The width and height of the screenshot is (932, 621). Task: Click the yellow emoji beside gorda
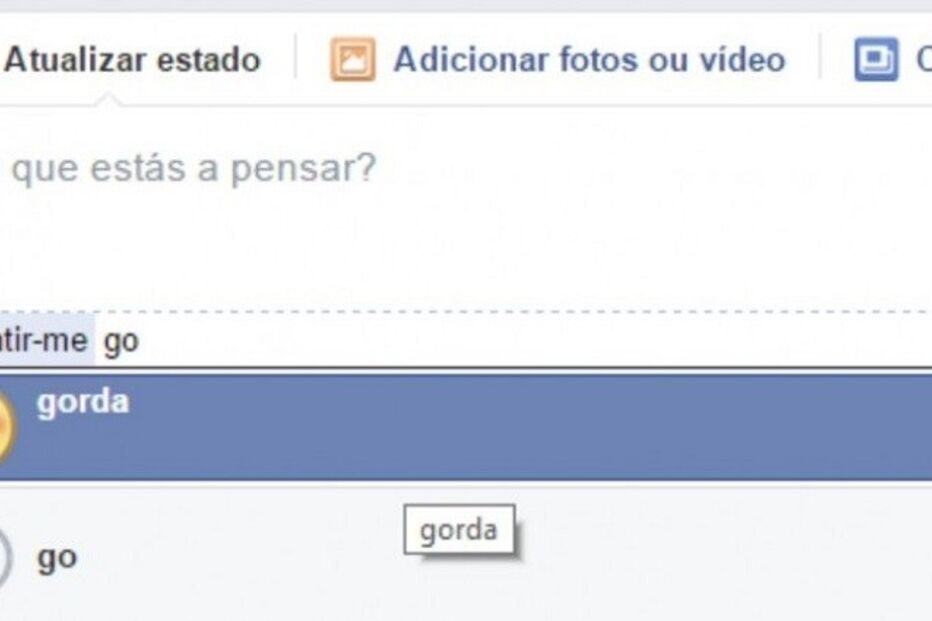pos(6,426)
